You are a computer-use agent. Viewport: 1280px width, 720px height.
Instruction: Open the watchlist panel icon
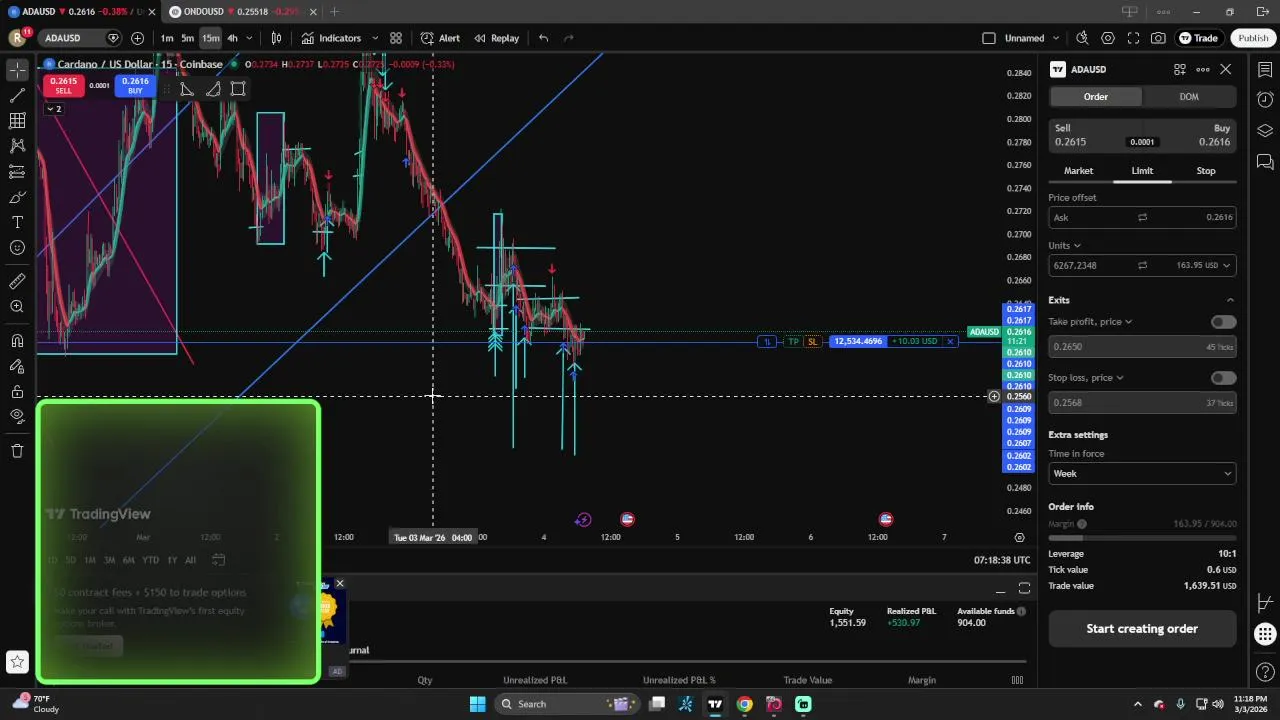[x=1265, y=70]
